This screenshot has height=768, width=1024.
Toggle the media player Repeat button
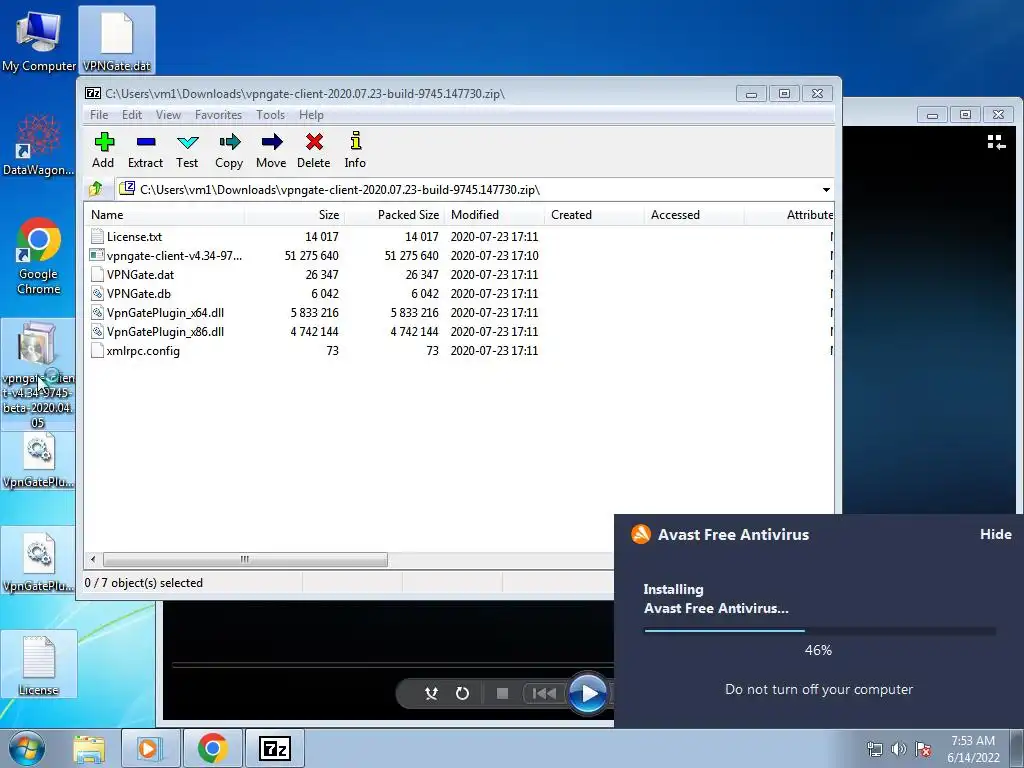tap(462, 693)
